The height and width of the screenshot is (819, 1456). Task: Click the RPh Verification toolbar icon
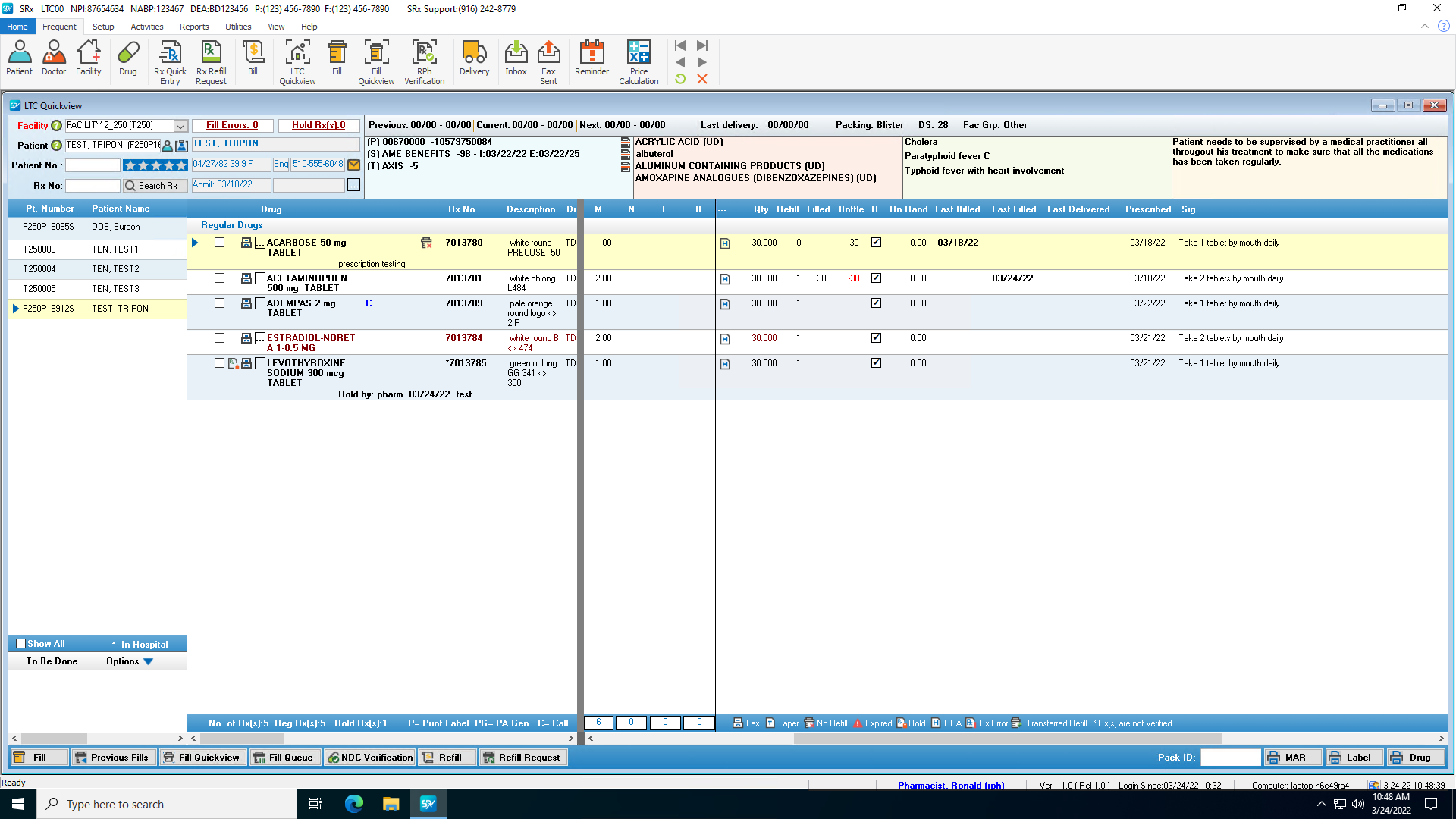pos(424,62)
